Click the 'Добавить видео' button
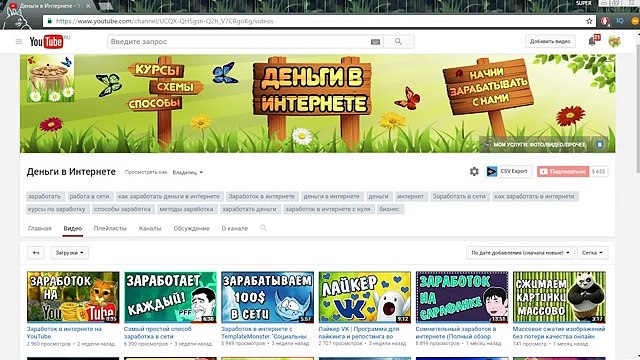Viewport: 640px width, 360px height. [x=550, y=41]
